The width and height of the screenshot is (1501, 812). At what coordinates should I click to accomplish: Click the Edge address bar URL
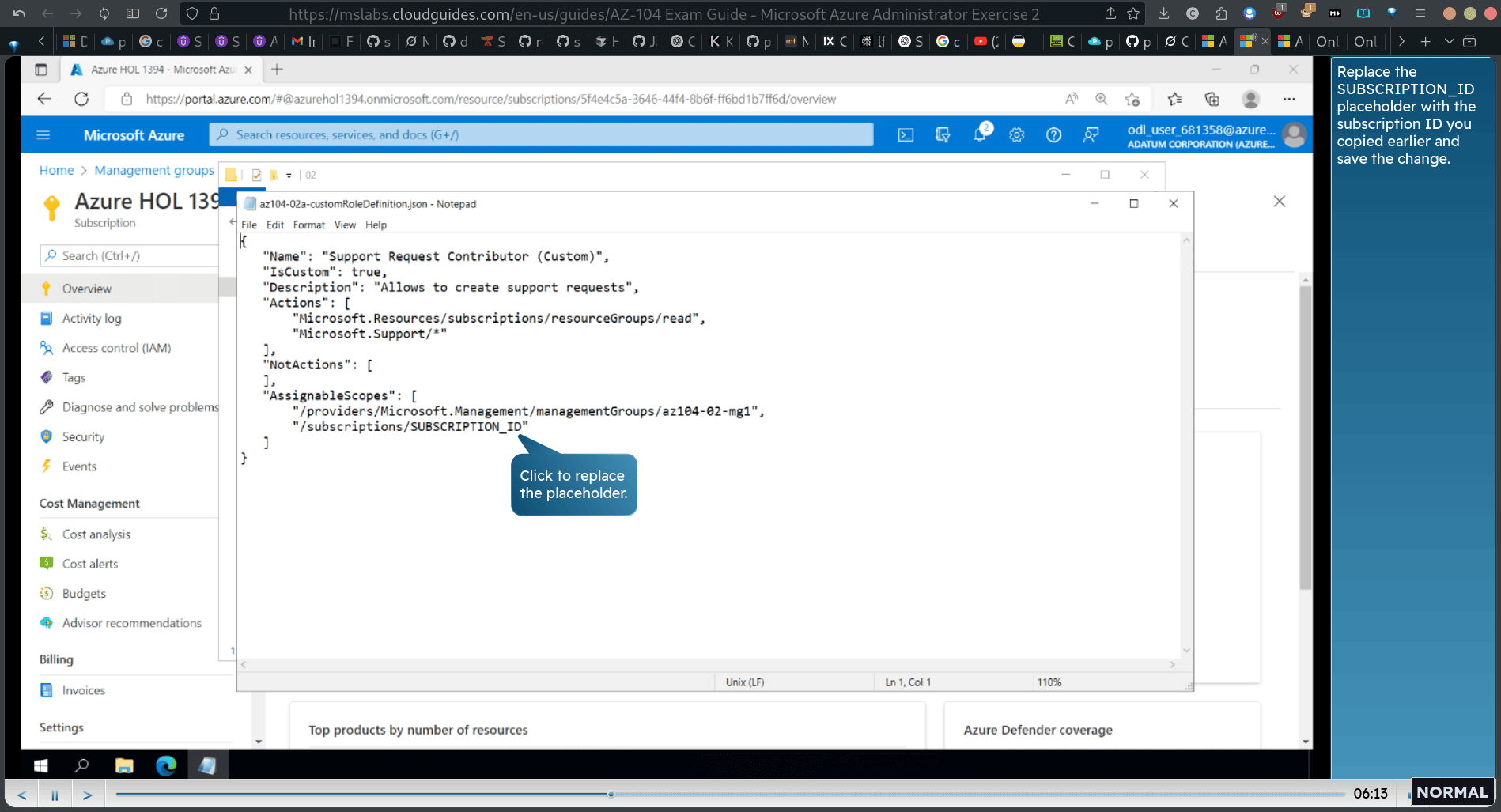490,99
